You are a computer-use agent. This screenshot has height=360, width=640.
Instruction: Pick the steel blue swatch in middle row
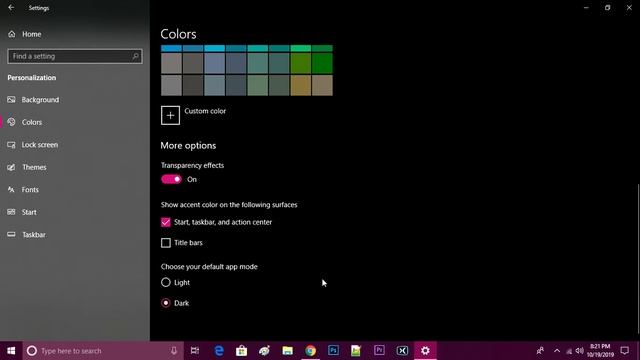point(215,63)
